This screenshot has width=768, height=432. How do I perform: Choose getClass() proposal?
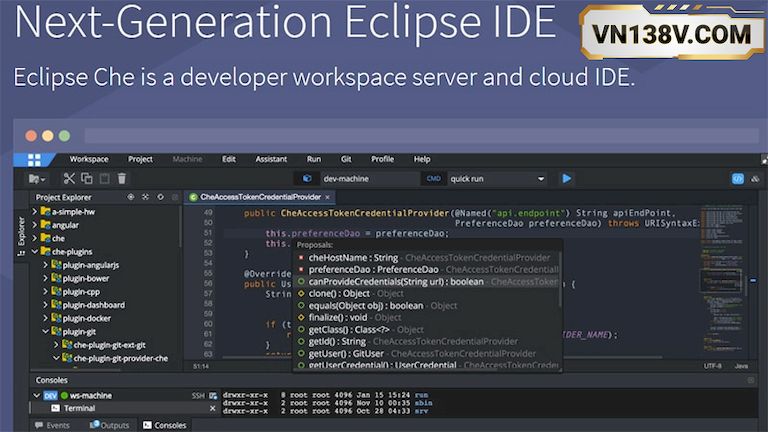coord(427,330)
